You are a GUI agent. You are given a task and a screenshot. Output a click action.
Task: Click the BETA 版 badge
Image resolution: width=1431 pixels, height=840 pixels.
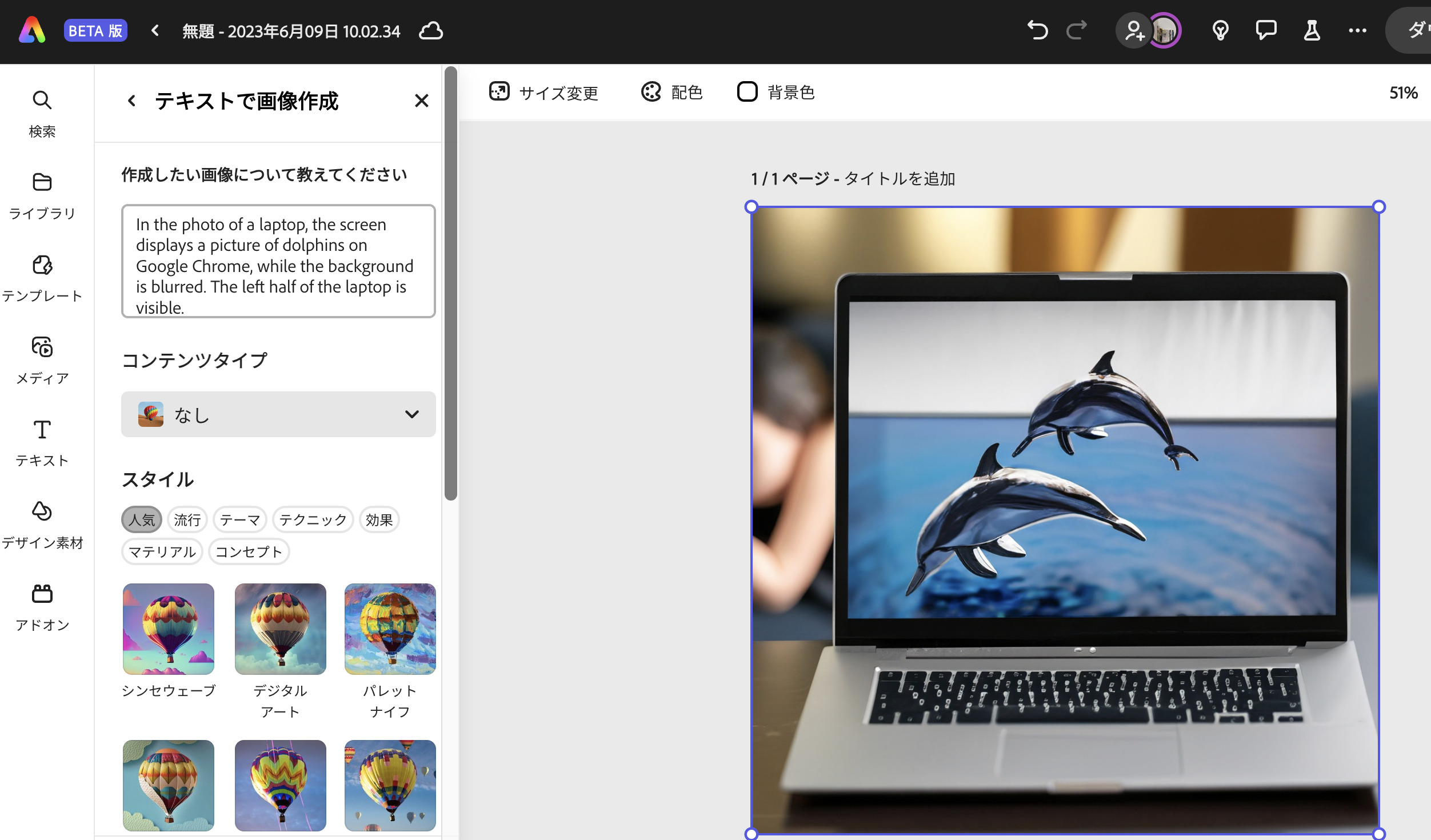click(95, 31)
